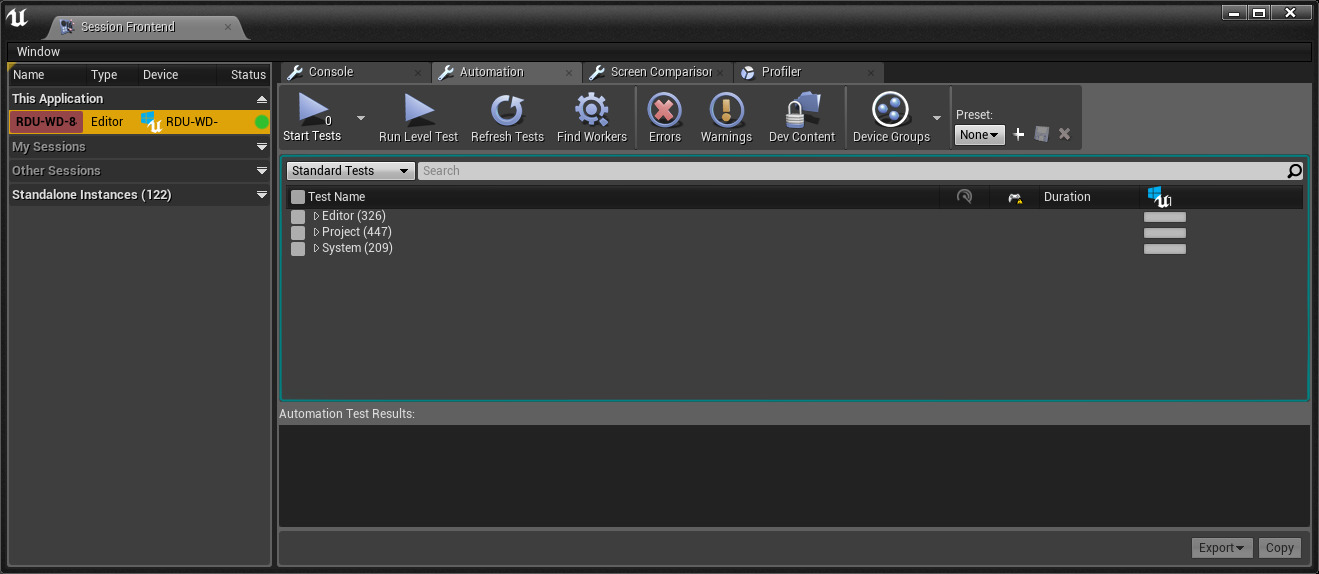Close the Profiler tab
Image resolution: width=1319 pixels, height=574 pixels.
pyautogui.click(x=871, y=73)
